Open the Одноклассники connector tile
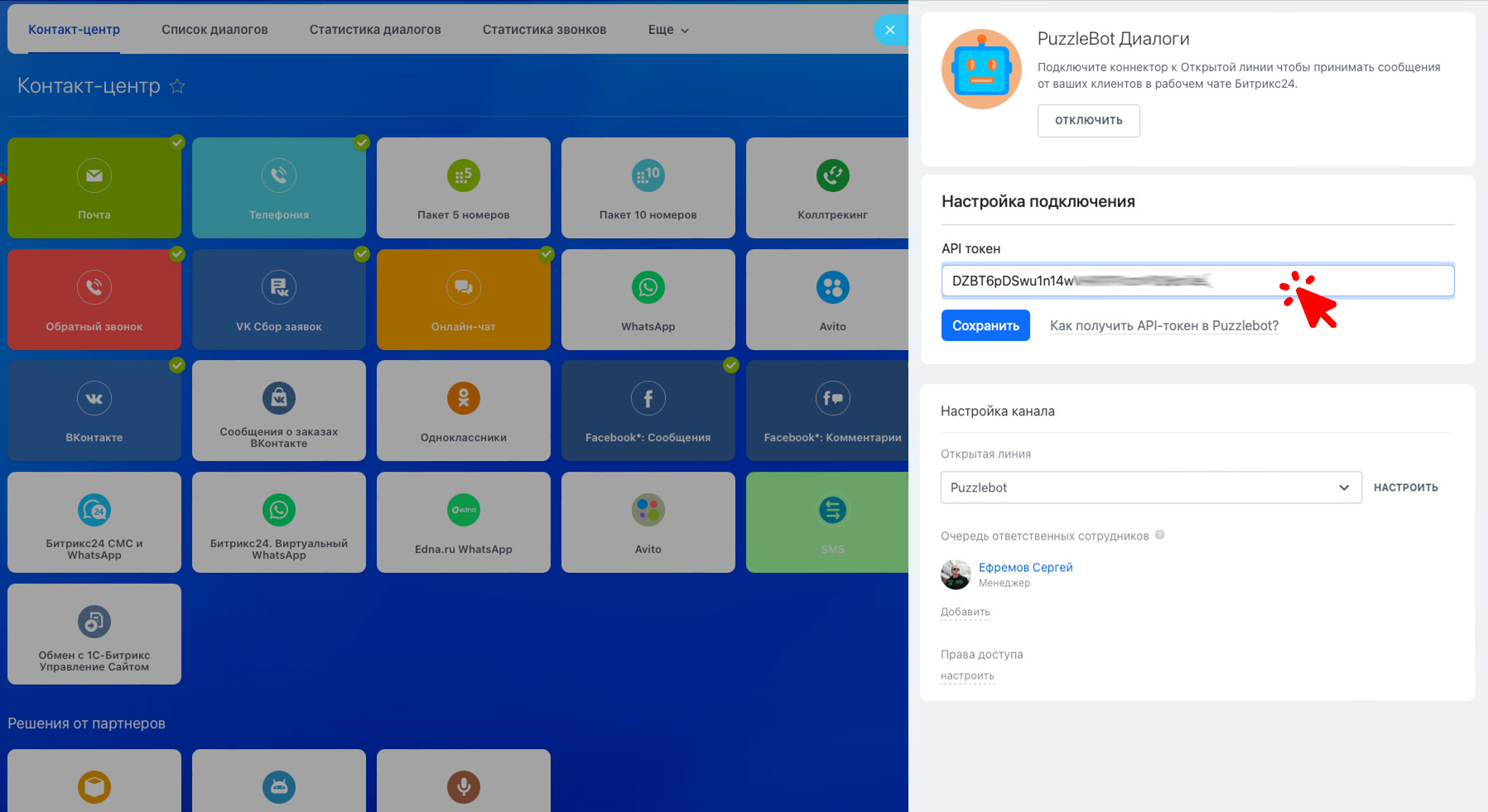1488x812 pixels. click(464, 411)
